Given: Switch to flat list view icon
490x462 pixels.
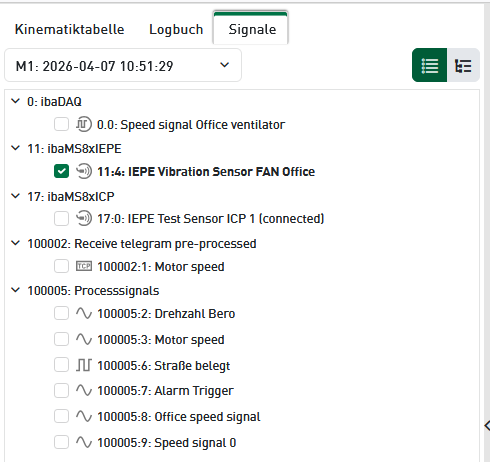Looking at the screenshot, I should 429,65.
